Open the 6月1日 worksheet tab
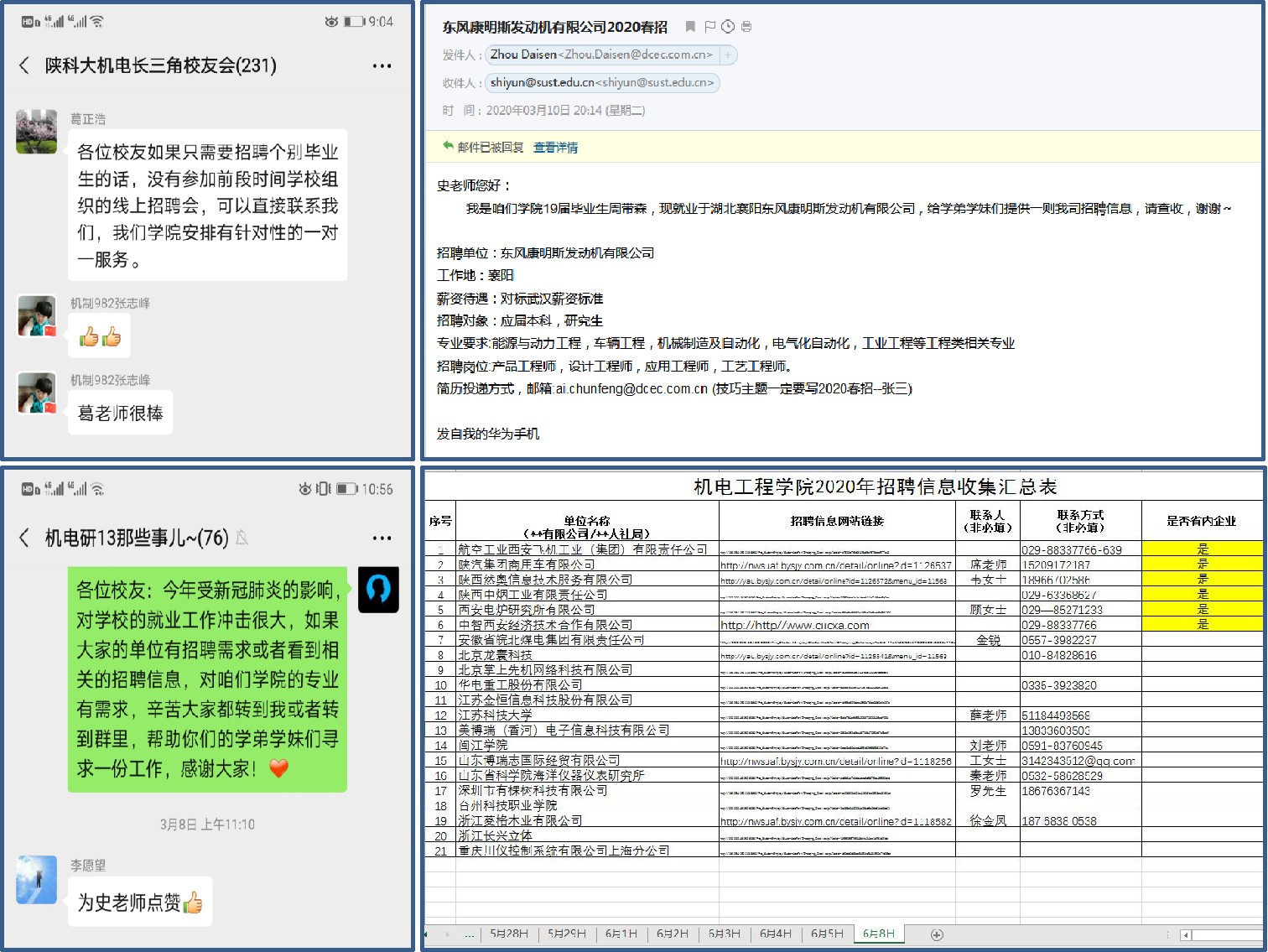 click(x=621, y=934)
